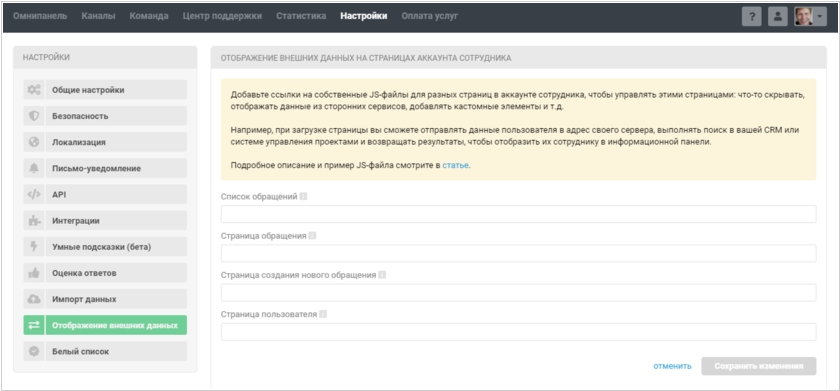Image resolution: width=840 pixels, height=391 pixels.
Task: Click the lightning icon for Умные подсказки
Action: [x=34, y=247]
